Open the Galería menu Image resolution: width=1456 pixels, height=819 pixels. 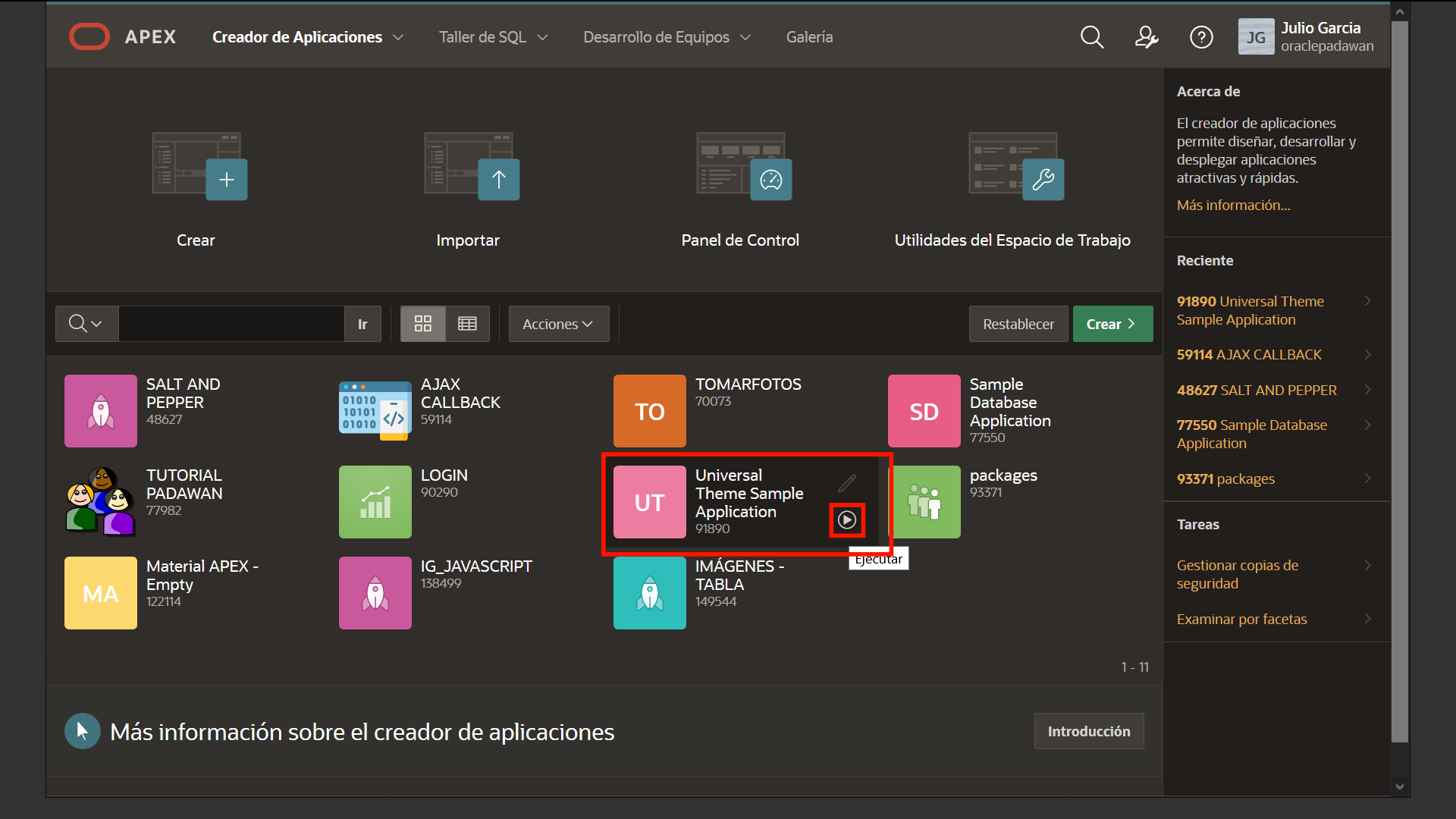[808, 36]
